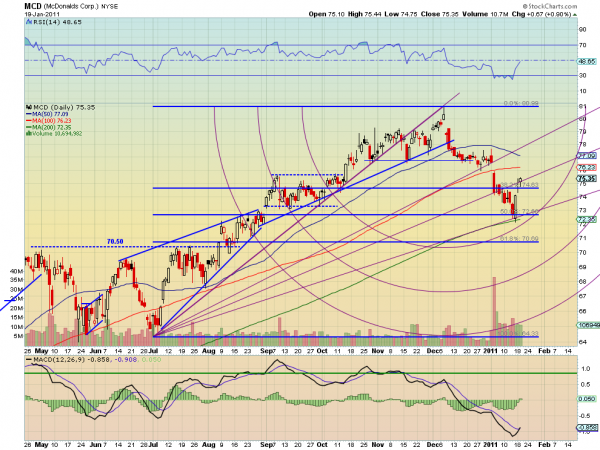This screenshot has height=450, width=600.
Task: Click the Volume 10,694,982 legend entry
Action: coord(54,134)
